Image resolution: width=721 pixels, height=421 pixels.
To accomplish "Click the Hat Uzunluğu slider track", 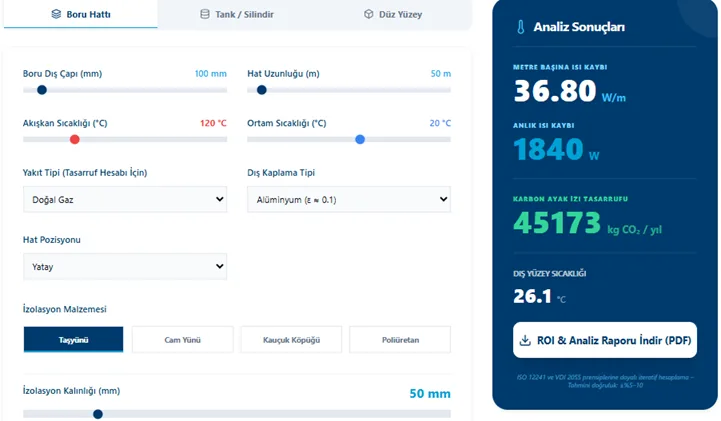I will (x=349, y=90).
